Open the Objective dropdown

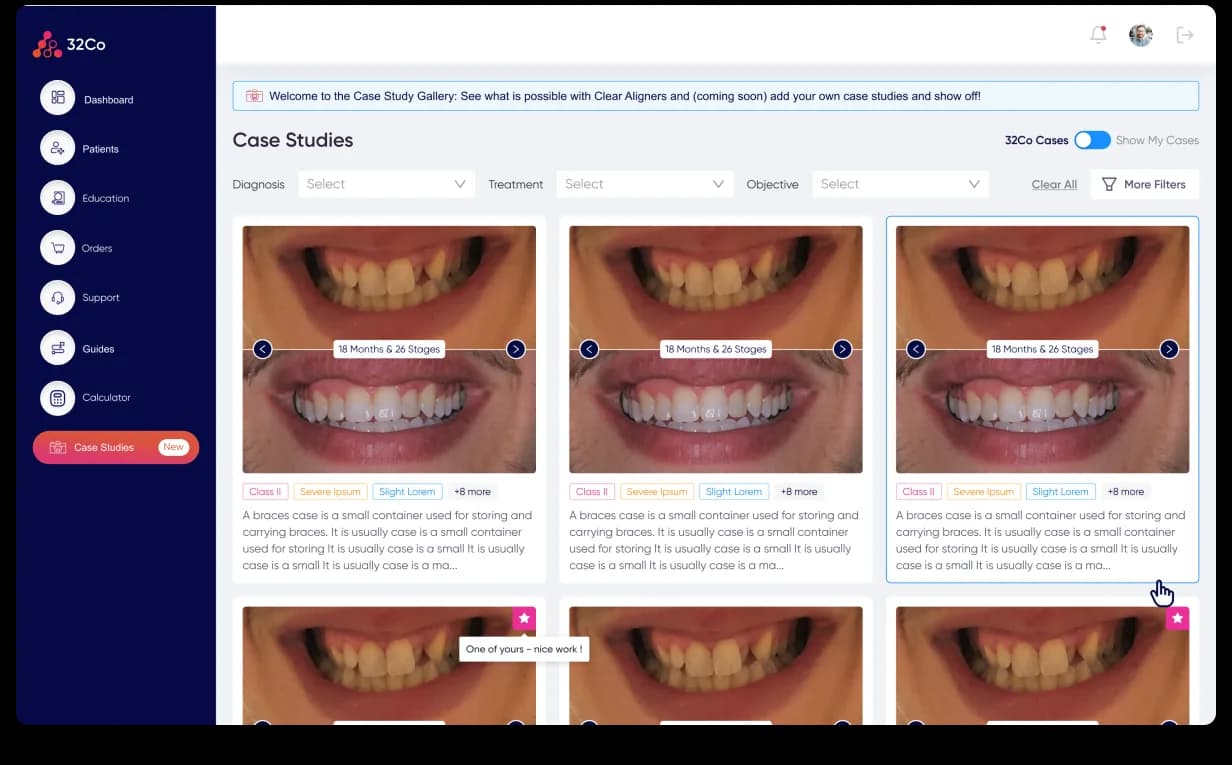click(901, 184)
